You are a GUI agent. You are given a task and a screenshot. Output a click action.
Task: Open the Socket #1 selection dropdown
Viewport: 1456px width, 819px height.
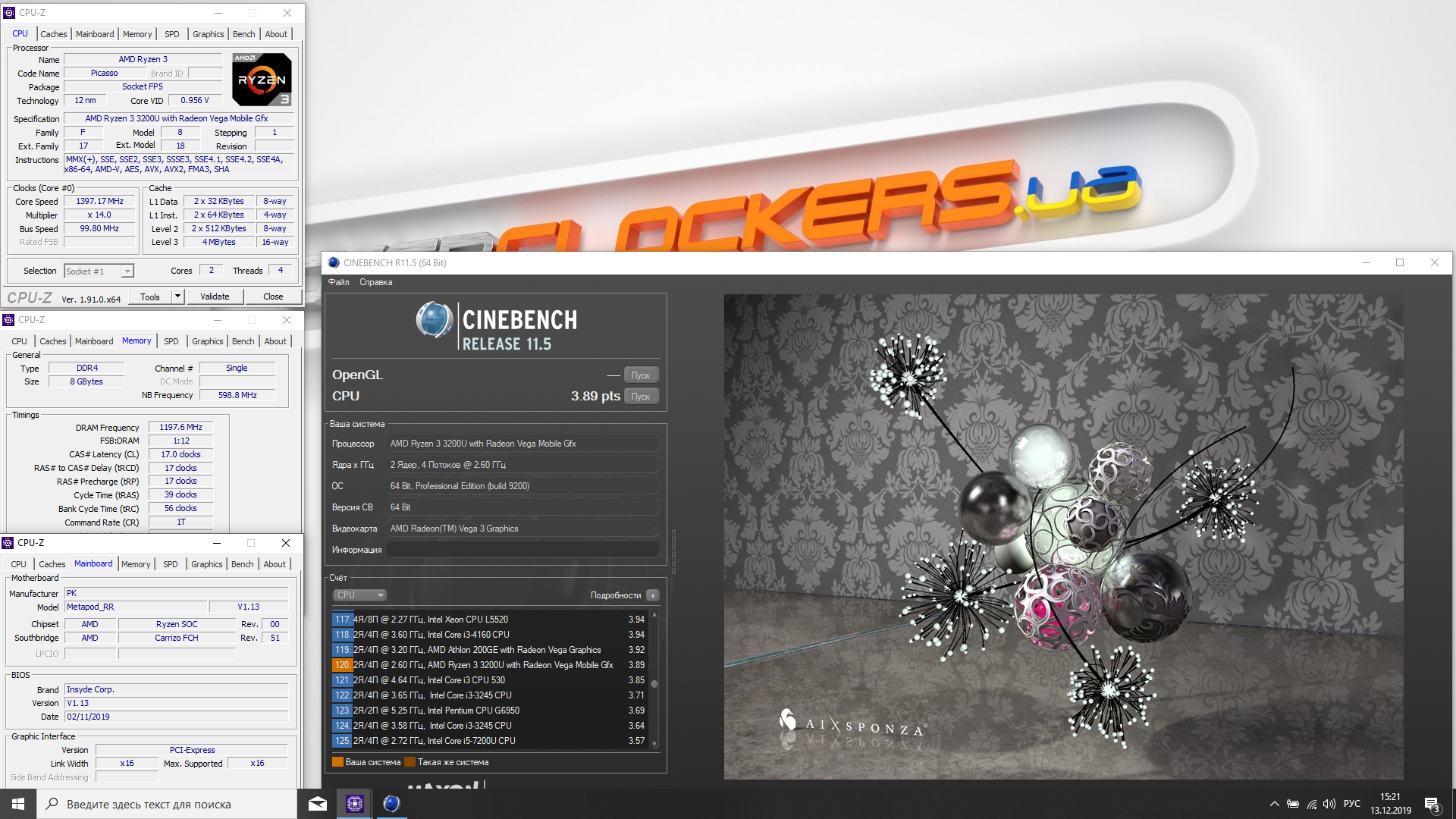pos(99,271)
